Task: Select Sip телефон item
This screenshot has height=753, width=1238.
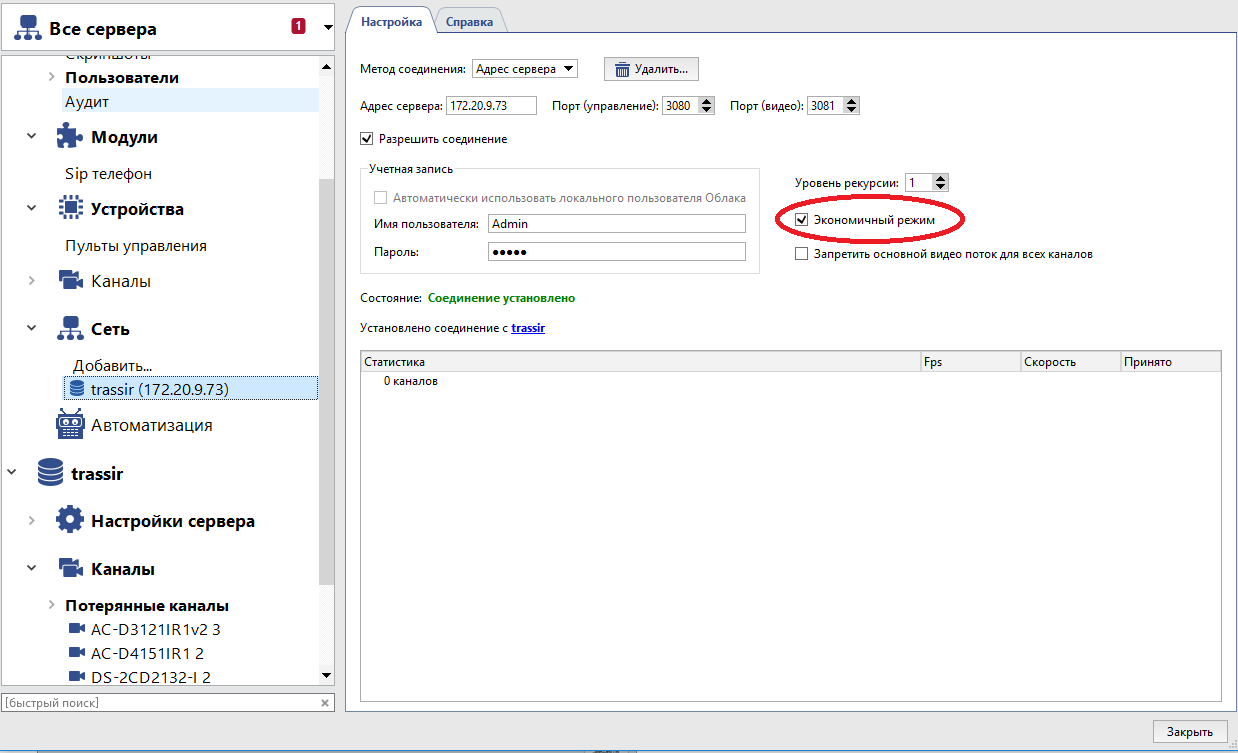Action: coord(108,173)
